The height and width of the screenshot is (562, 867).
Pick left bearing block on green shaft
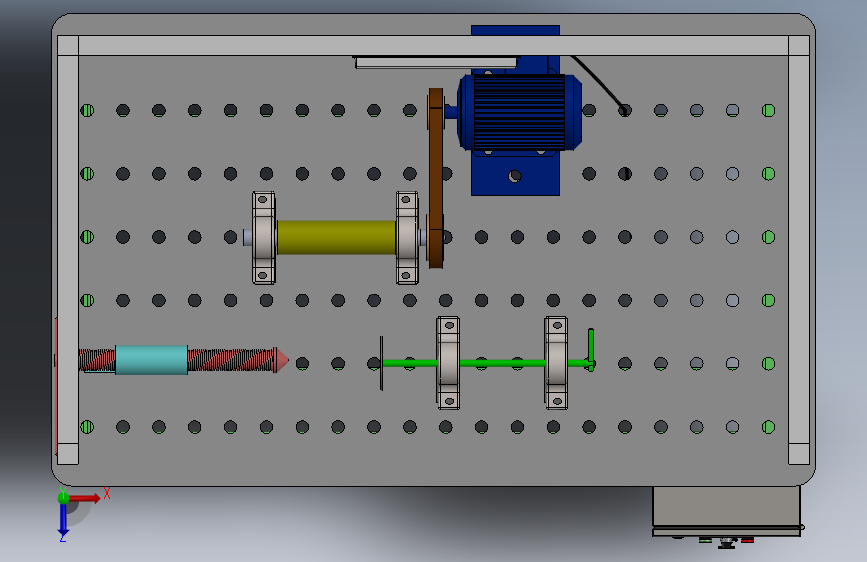(x=448, y=363)
